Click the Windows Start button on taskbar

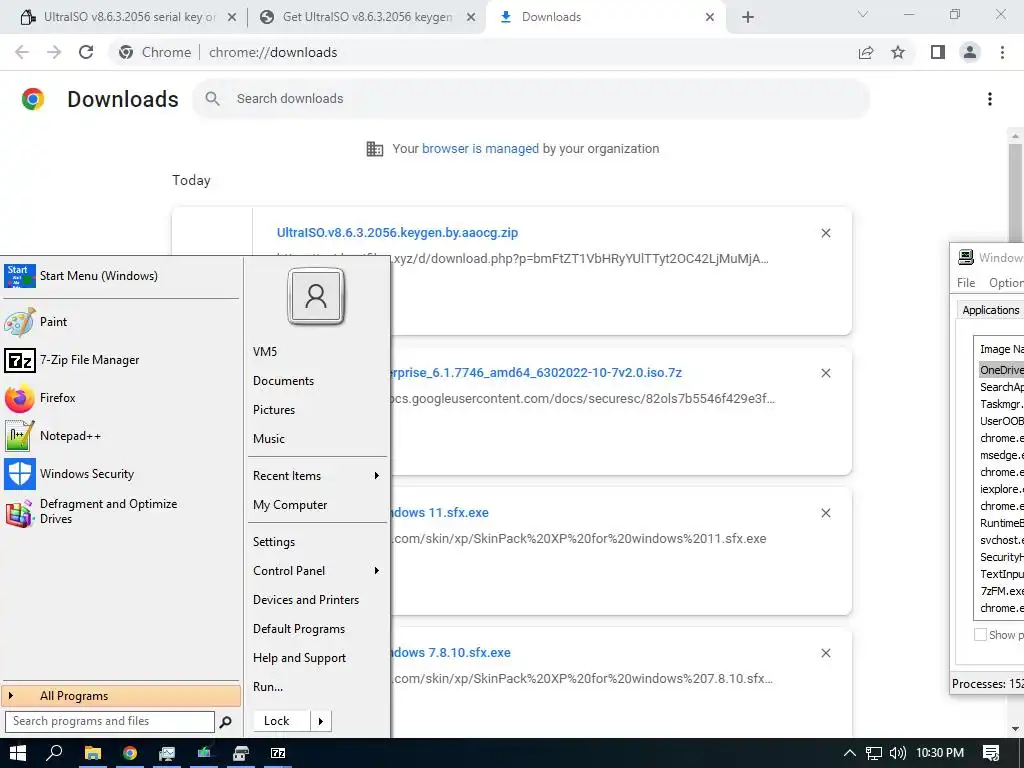pyautogui.click(x=18, y=753)
